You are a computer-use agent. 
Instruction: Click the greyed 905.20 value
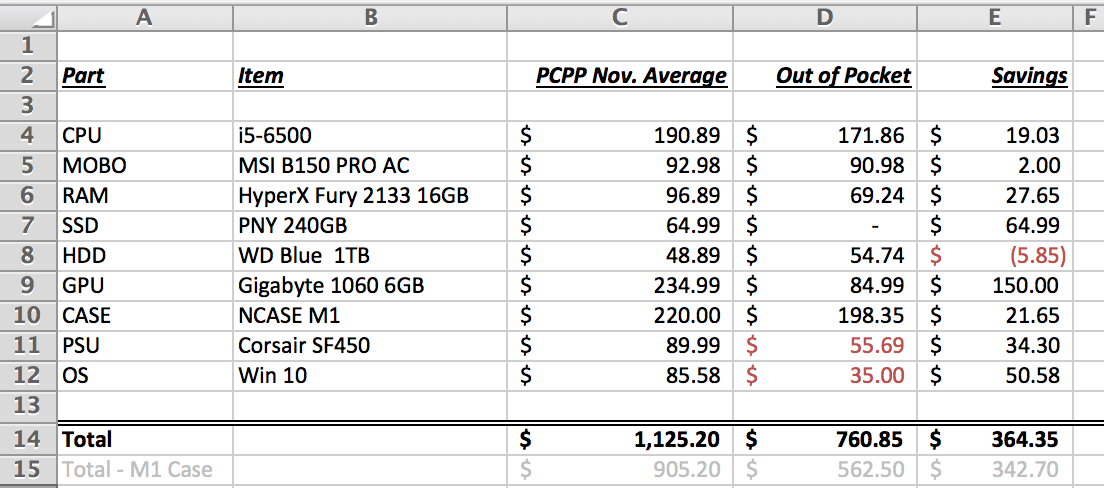point(686,469)
